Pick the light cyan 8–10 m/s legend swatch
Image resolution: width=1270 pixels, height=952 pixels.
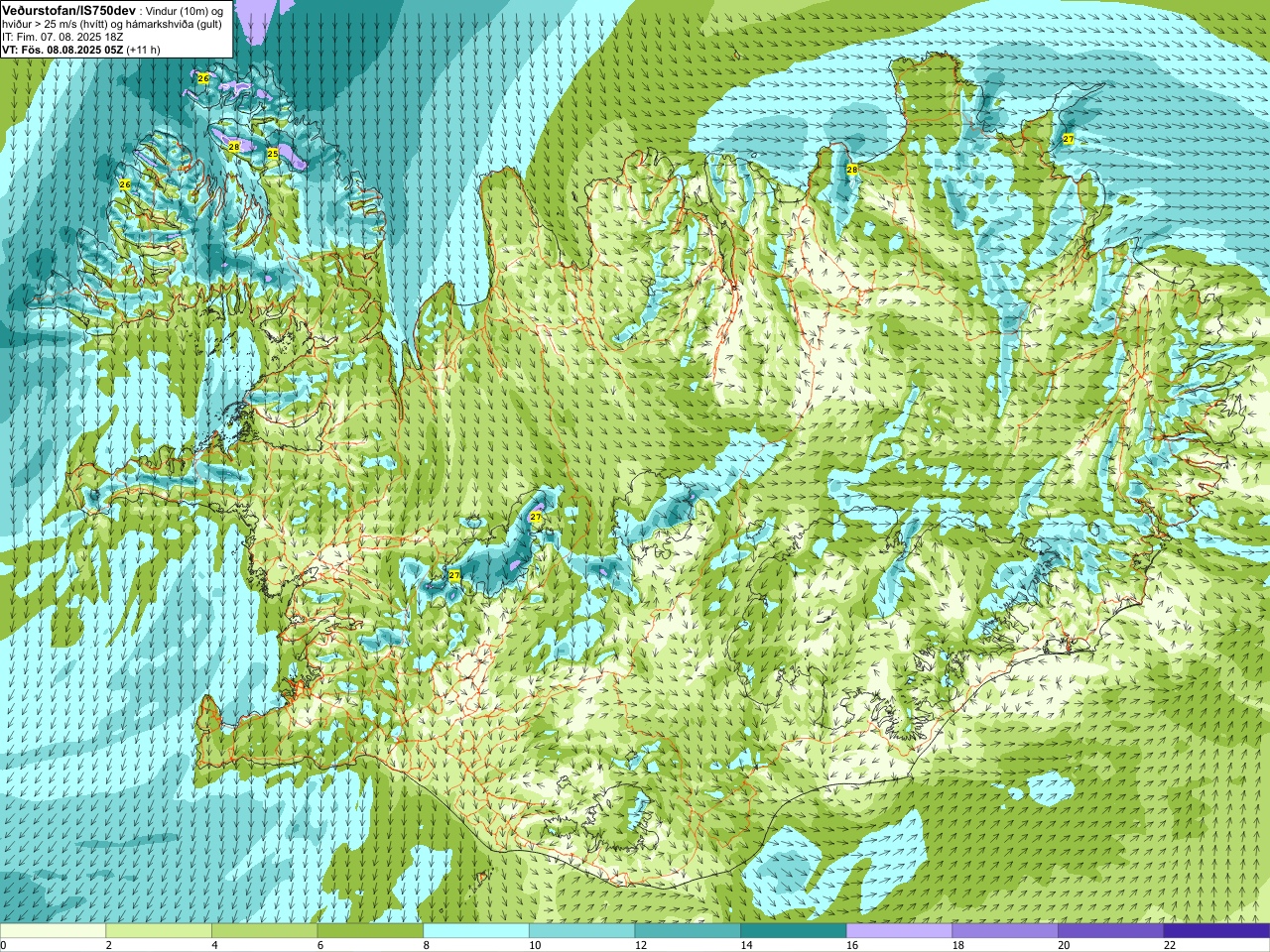click(x=476, y=931)
